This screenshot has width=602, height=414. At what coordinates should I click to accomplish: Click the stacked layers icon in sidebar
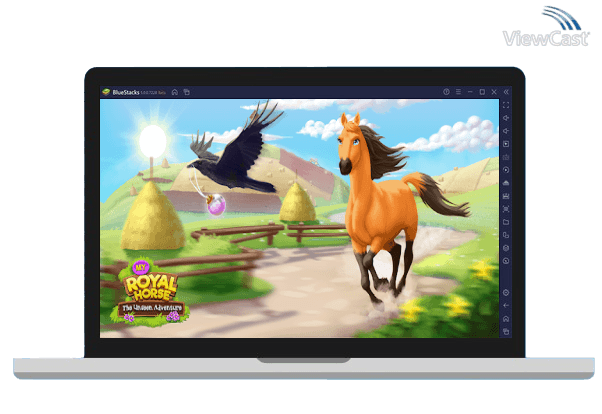[506, 248]
